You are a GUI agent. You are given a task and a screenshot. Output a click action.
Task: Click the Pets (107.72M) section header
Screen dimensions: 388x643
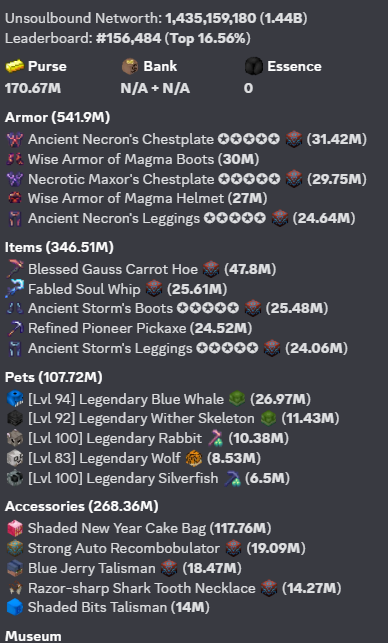pos(54,377)
